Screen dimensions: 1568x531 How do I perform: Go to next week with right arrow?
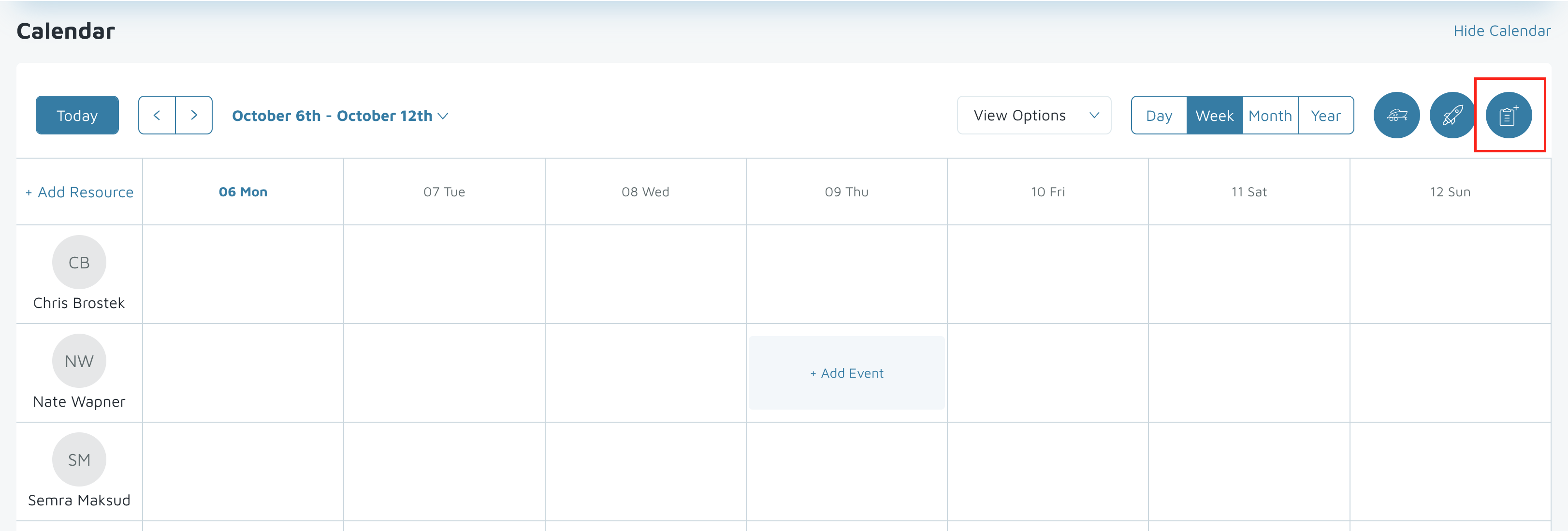[x=193, y=115]
